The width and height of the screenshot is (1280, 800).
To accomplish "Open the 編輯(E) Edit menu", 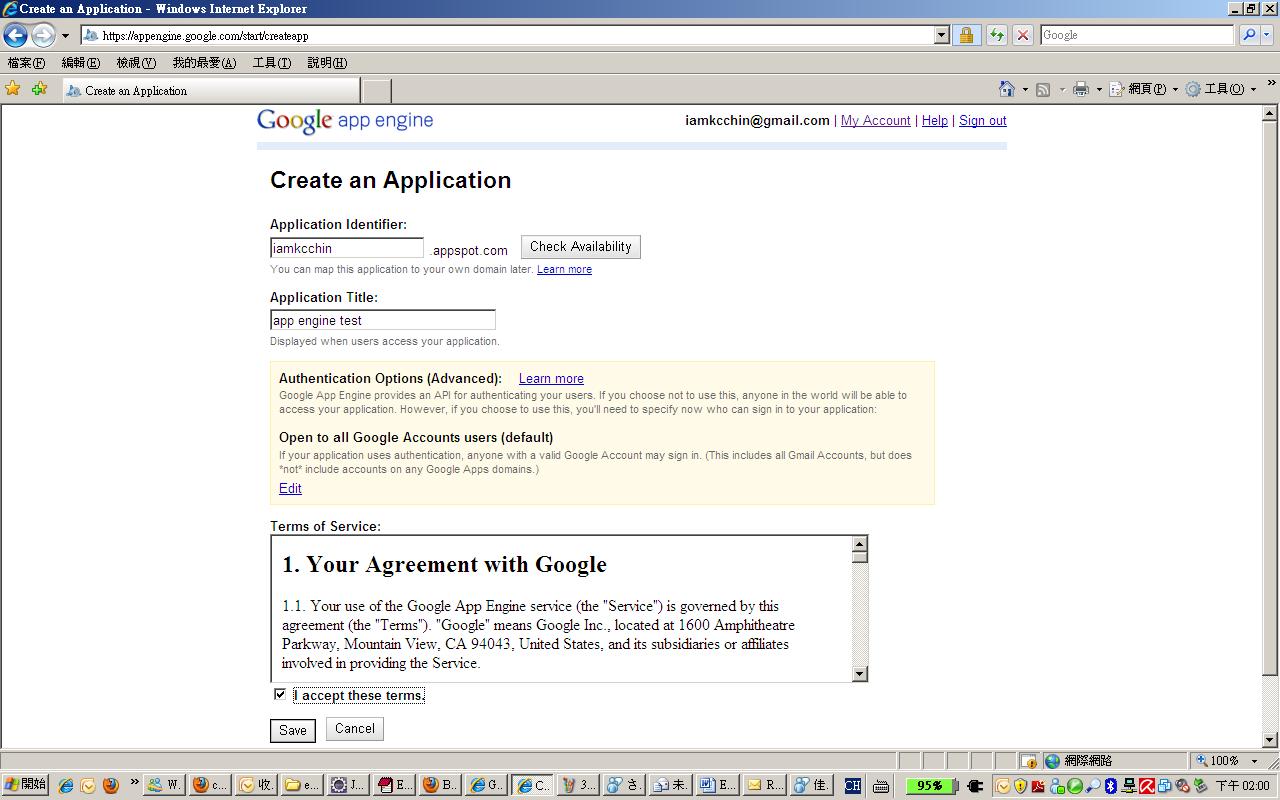I will [x=81, y=63].
